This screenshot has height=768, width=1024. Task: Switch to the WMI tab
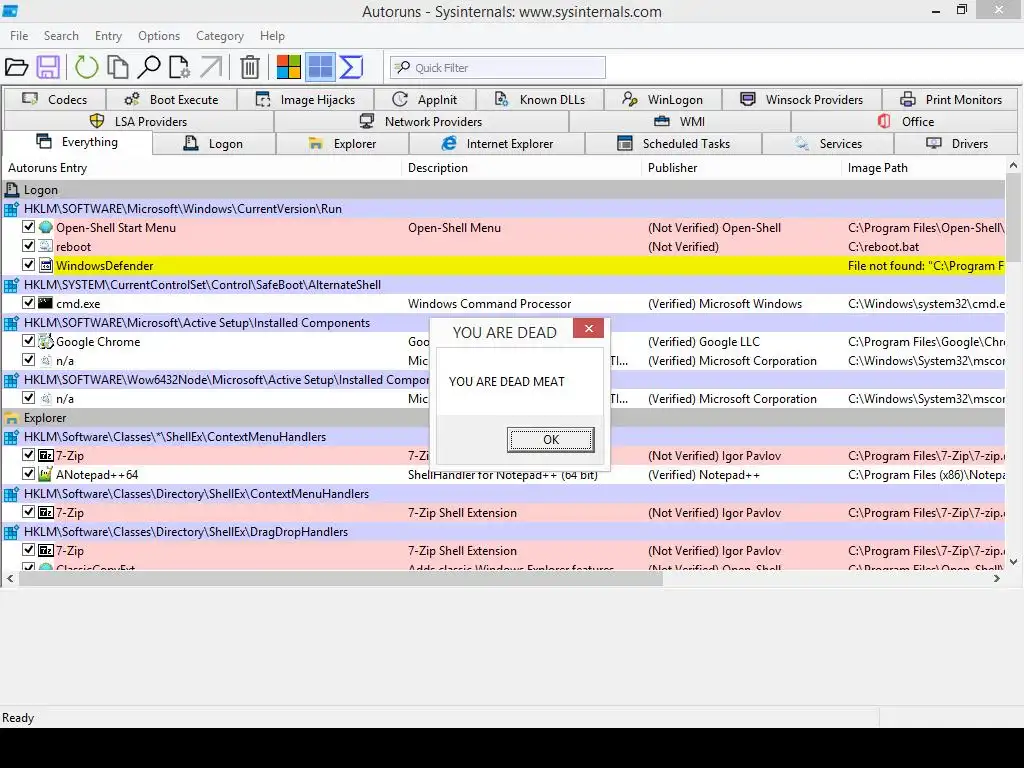pyautogui.click(x=680, y=121)
